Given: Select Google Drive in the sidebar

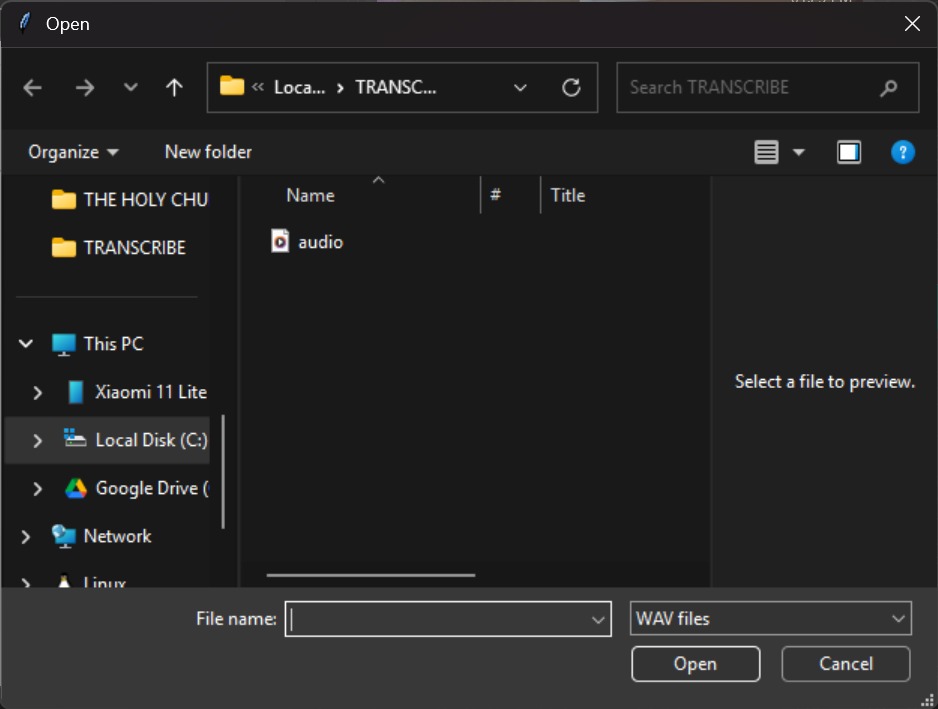Looking at the screenshot, I should pyautogui.click(x=150, y=488).
